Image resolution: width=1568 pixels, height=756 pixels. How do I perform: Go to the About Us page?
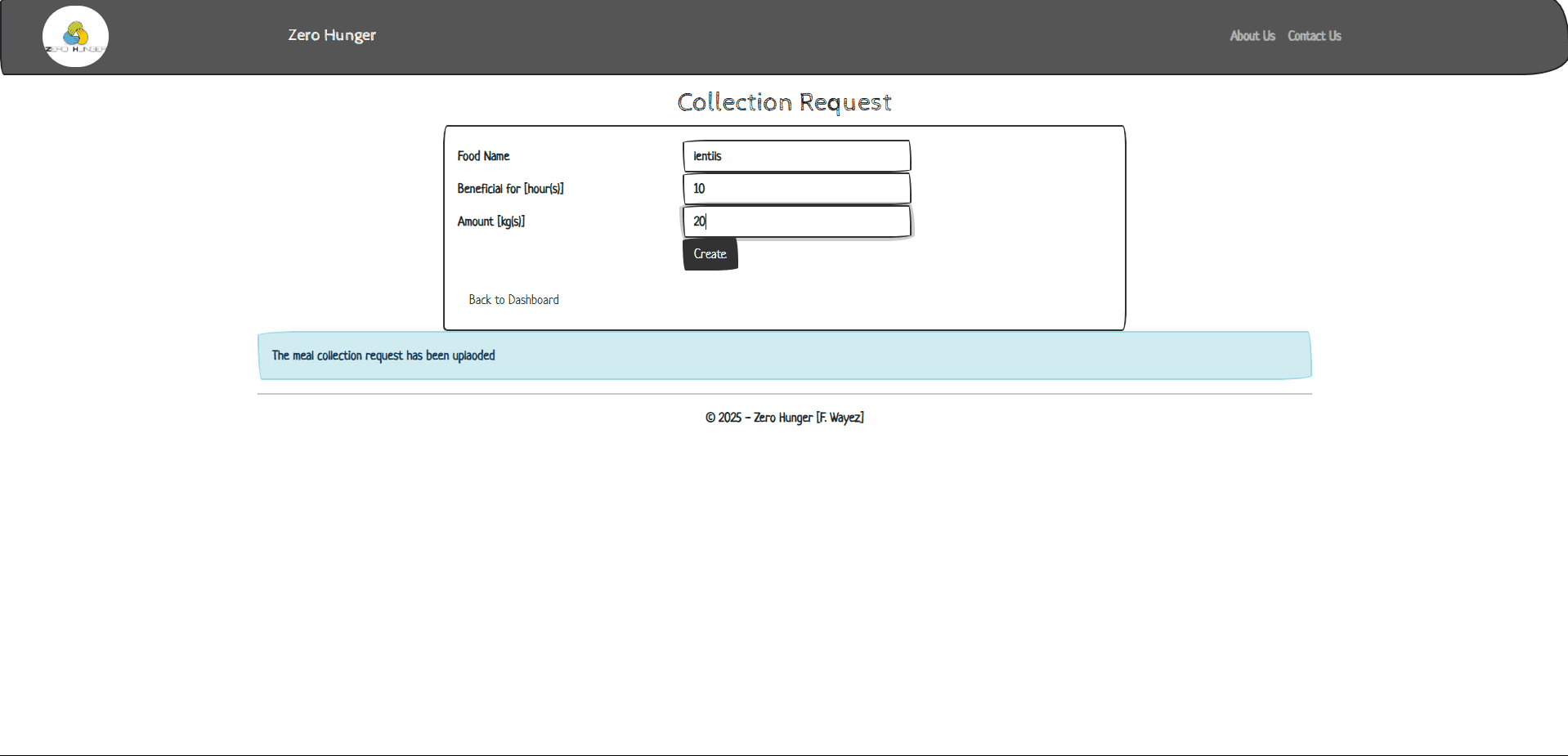point(1252,36)
